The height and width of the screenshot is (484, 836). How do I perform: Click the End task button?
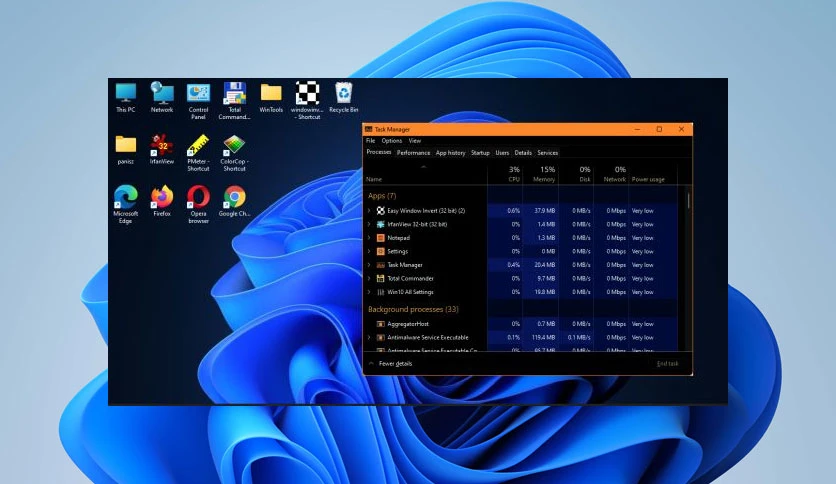tap(668, 364)
